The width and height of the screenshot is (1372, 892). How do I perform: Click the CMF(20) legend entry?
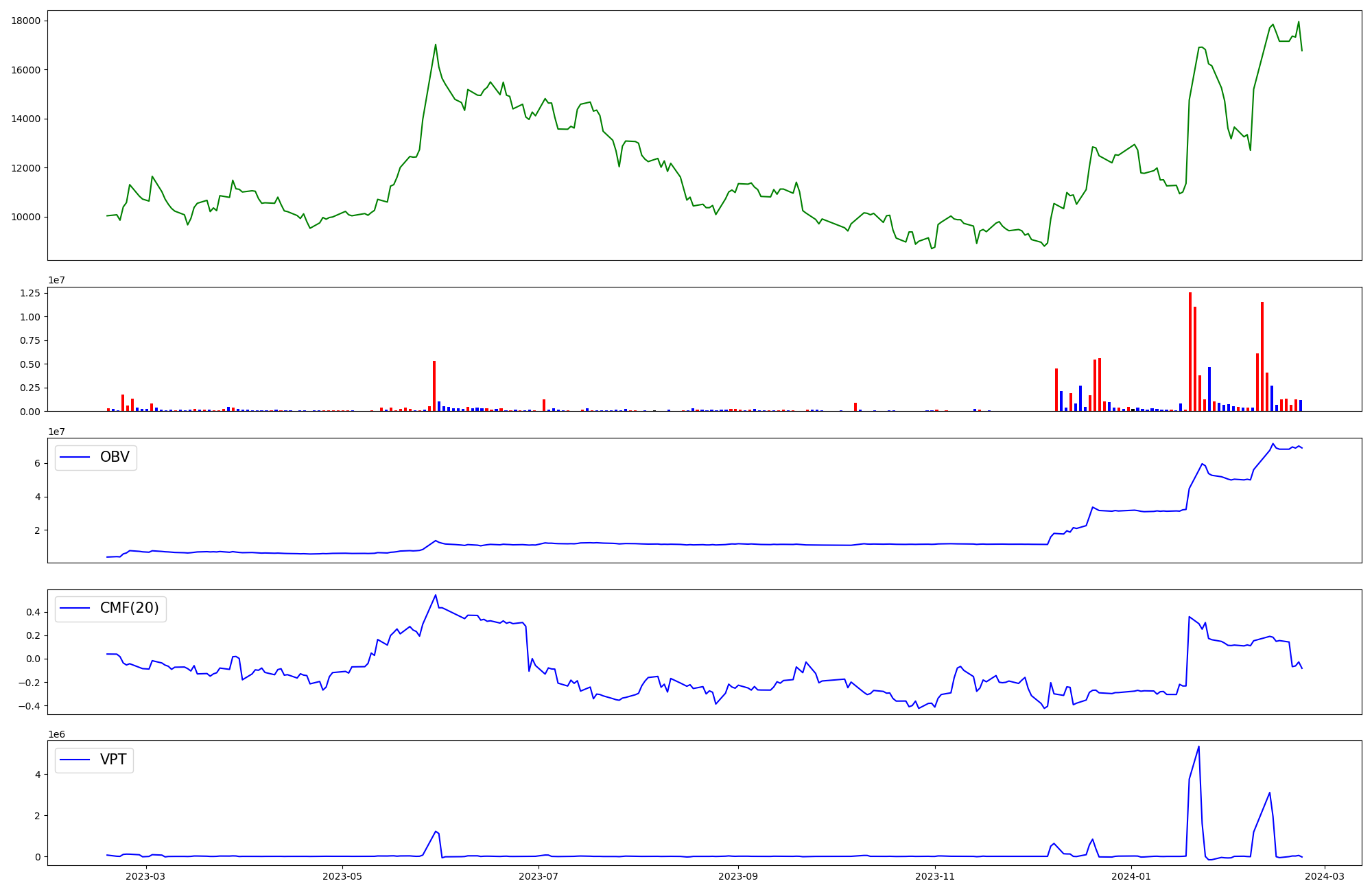[x=129, y=609]
